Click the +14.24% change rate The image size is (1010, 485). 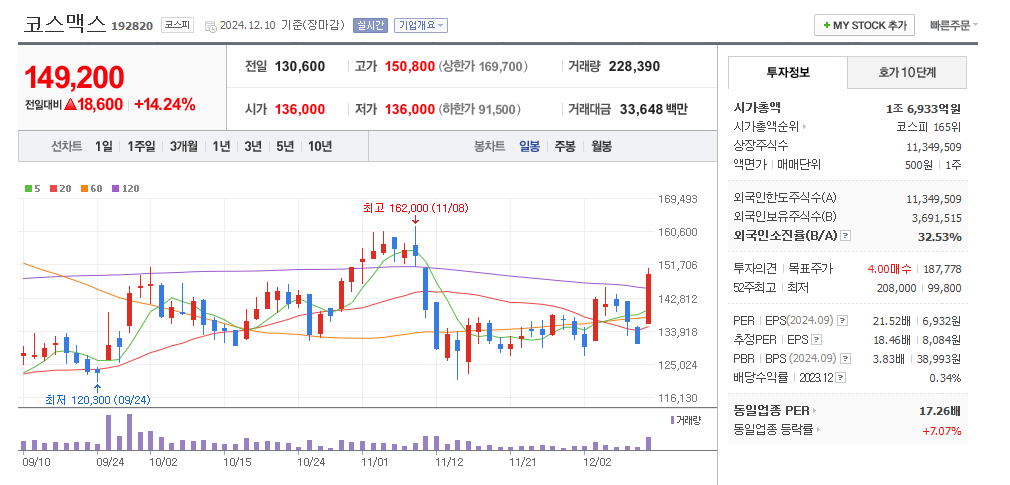tap(164, 105)
